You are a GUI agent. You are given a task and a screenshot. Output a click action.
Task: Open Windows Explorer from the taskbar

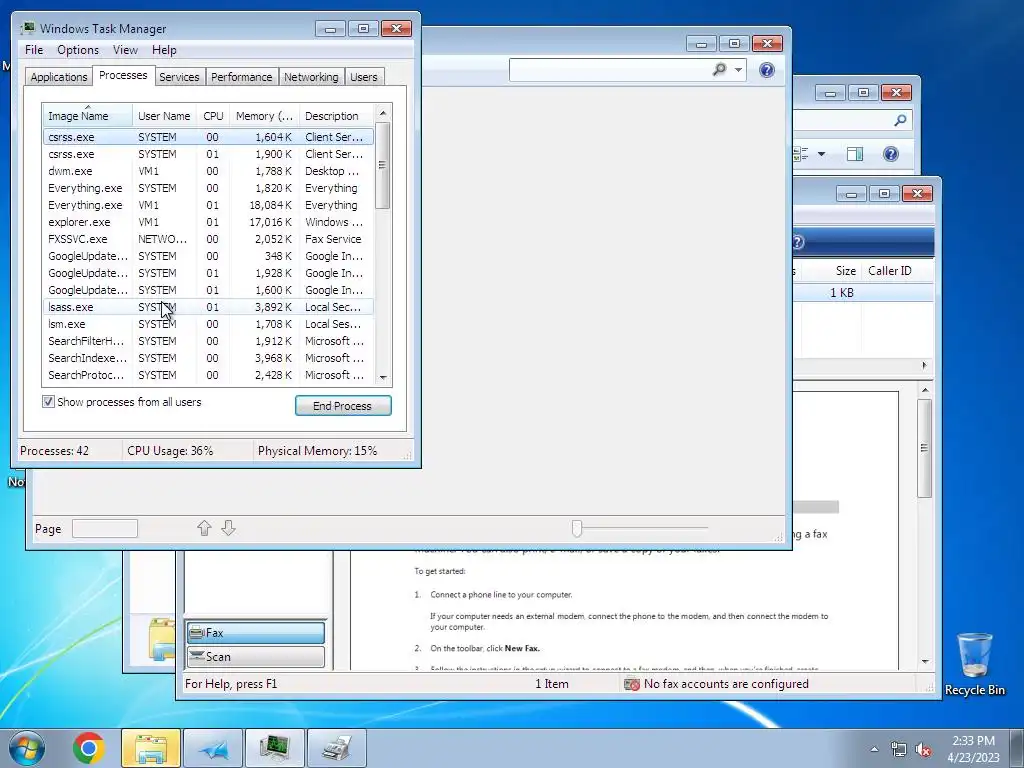[x=151, y=748]
